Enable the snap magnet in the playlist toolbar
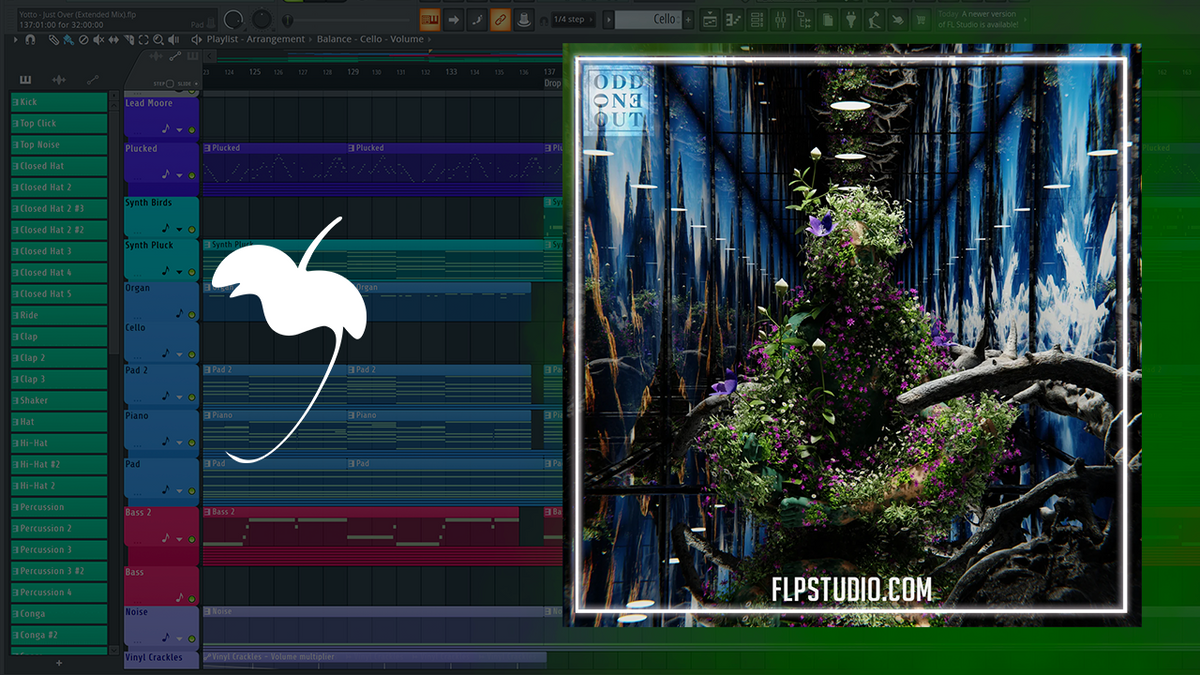This screenshot has width=1200, height=675. (30, 40)
